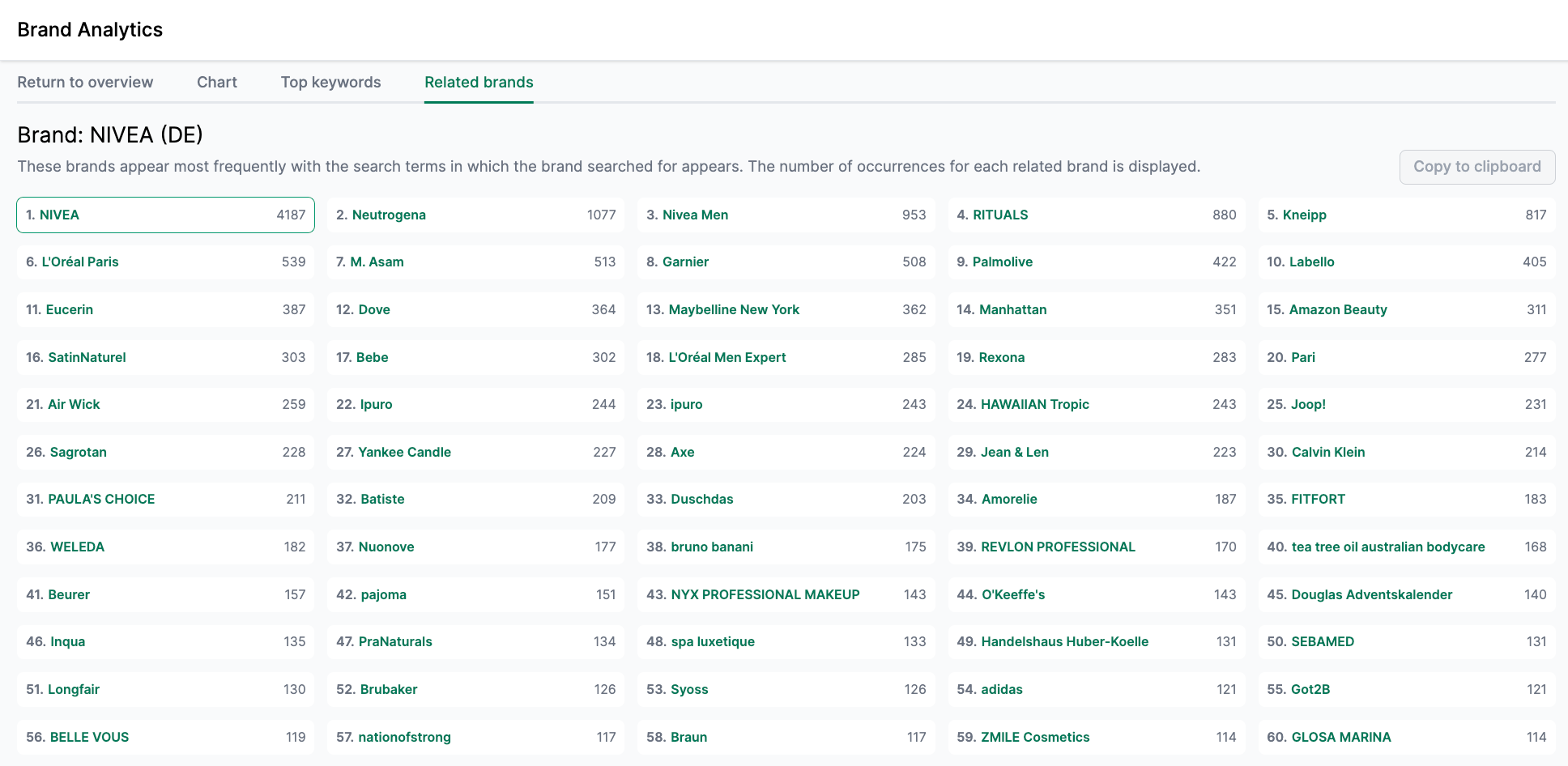Open RITUALS related brand
Screen dimensions: 1568x766
click(x=1000, y=215)
